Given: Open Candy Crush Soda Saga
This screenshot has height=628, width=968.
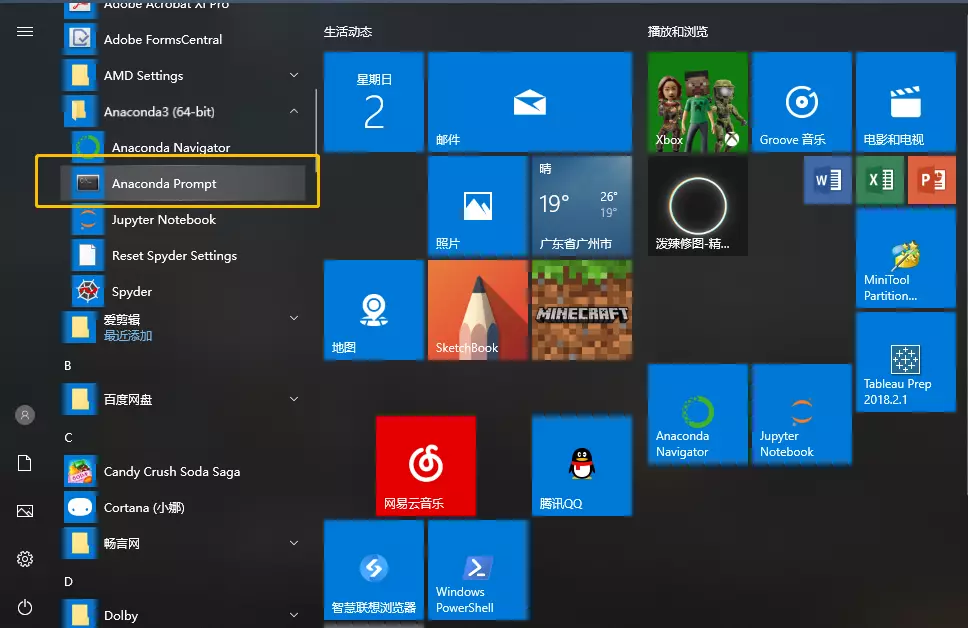Looking at the screenshot, I should tap(182, 472).
